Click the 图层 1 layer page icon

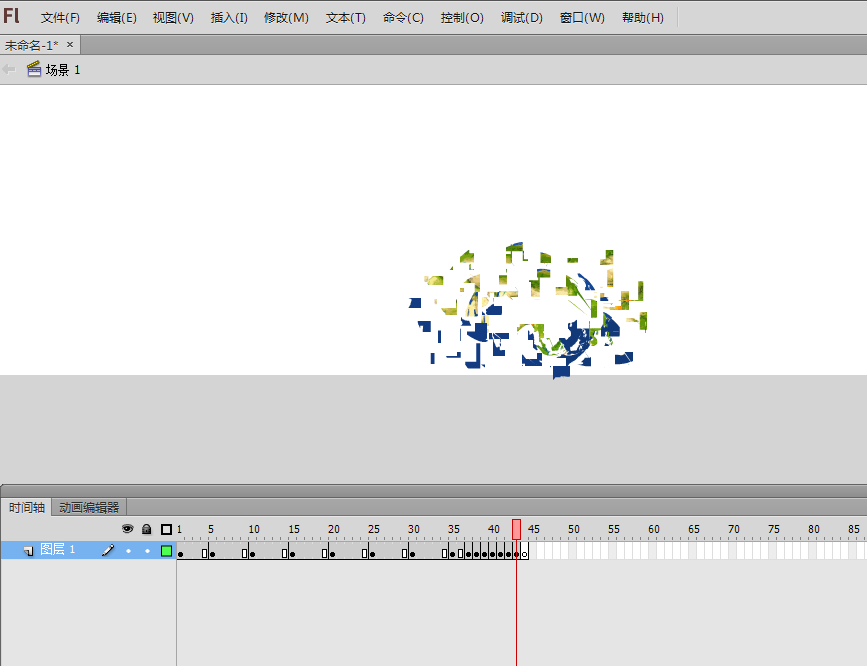28,551
